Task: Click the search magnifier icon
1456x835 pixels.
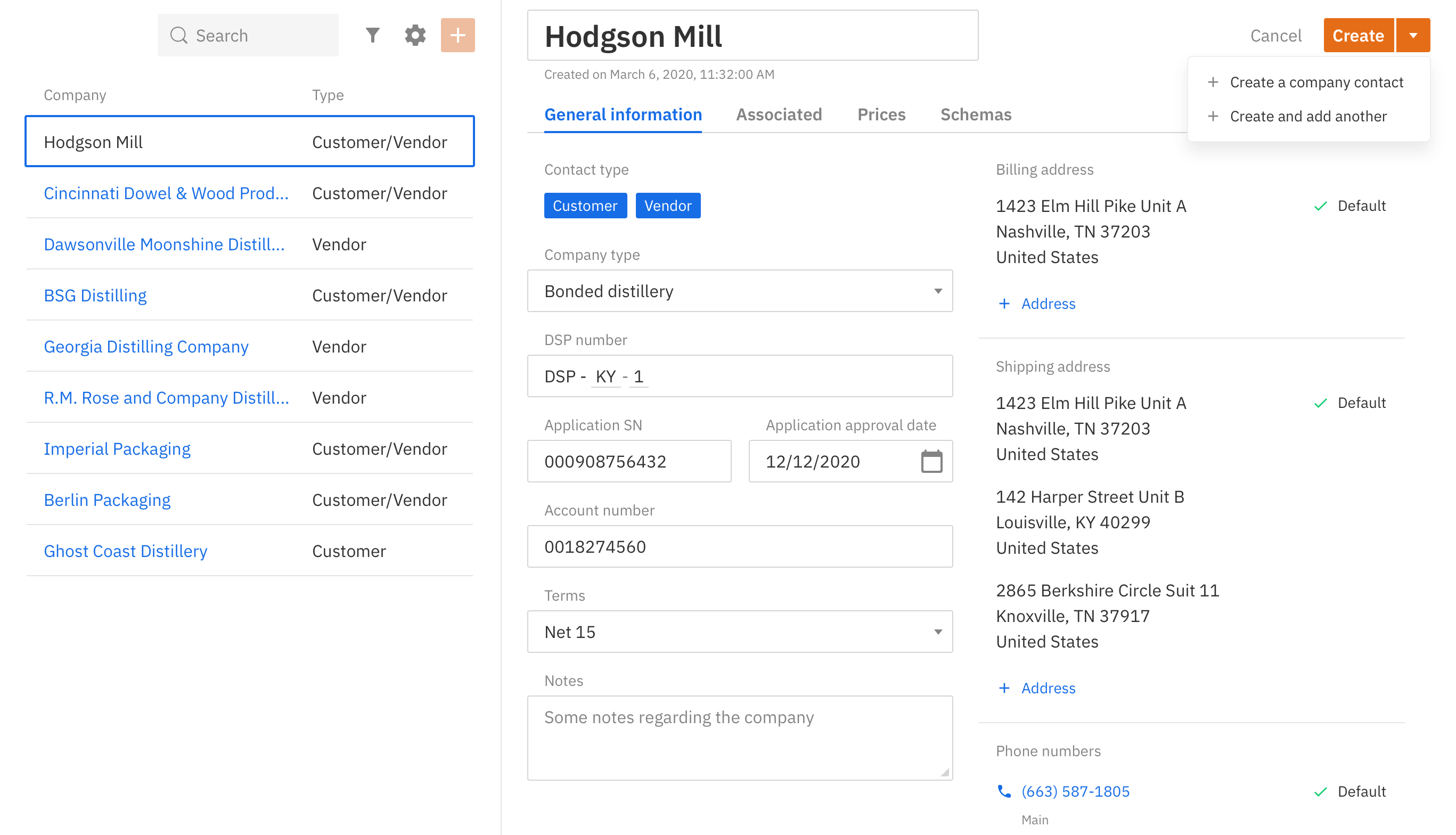Action: click(x=179, y=36)
